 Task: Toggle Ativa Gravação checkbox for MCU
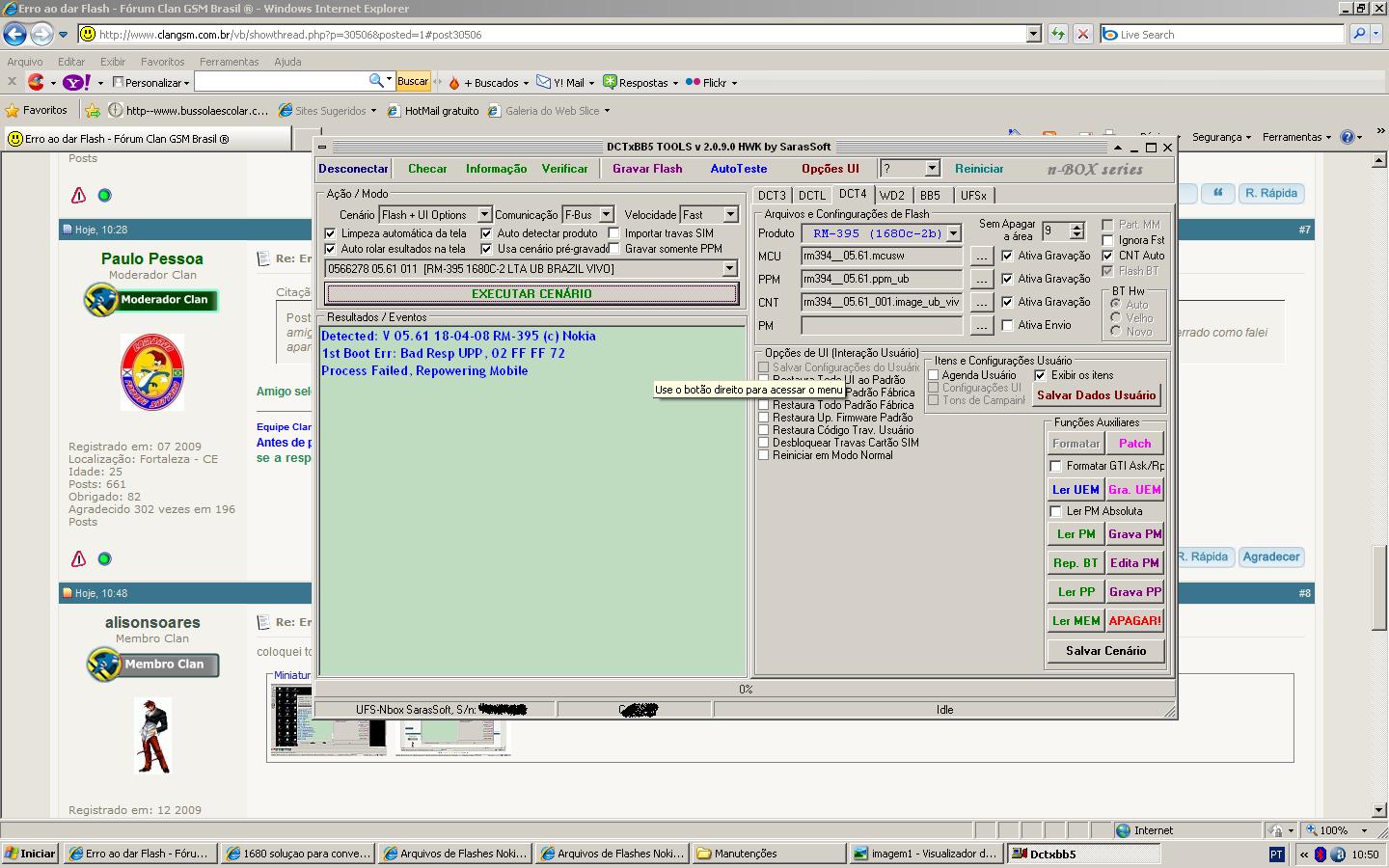click(1007, 256)
